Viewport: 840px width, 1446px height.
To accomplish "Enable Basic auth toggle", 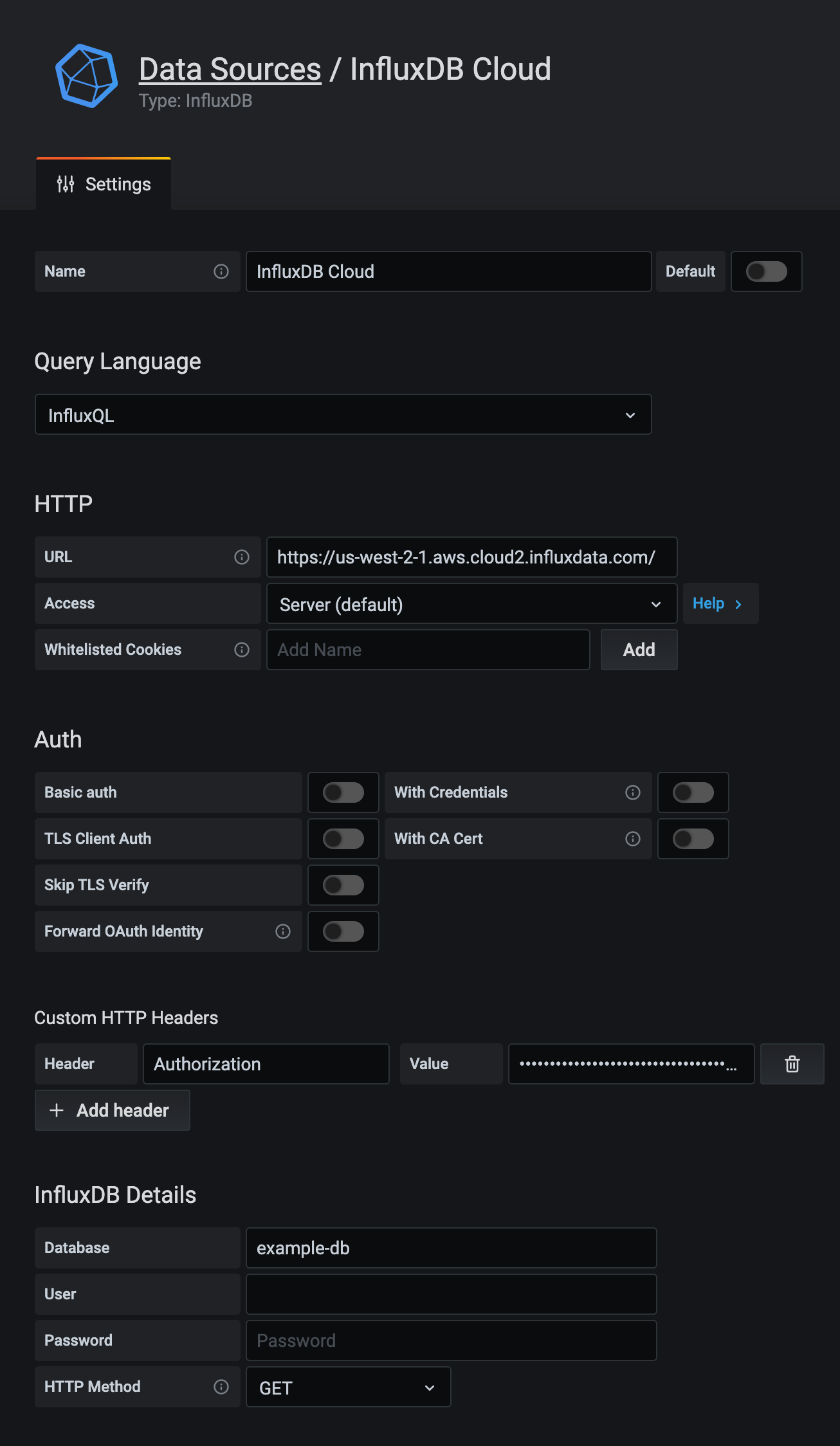I will 343,792.
